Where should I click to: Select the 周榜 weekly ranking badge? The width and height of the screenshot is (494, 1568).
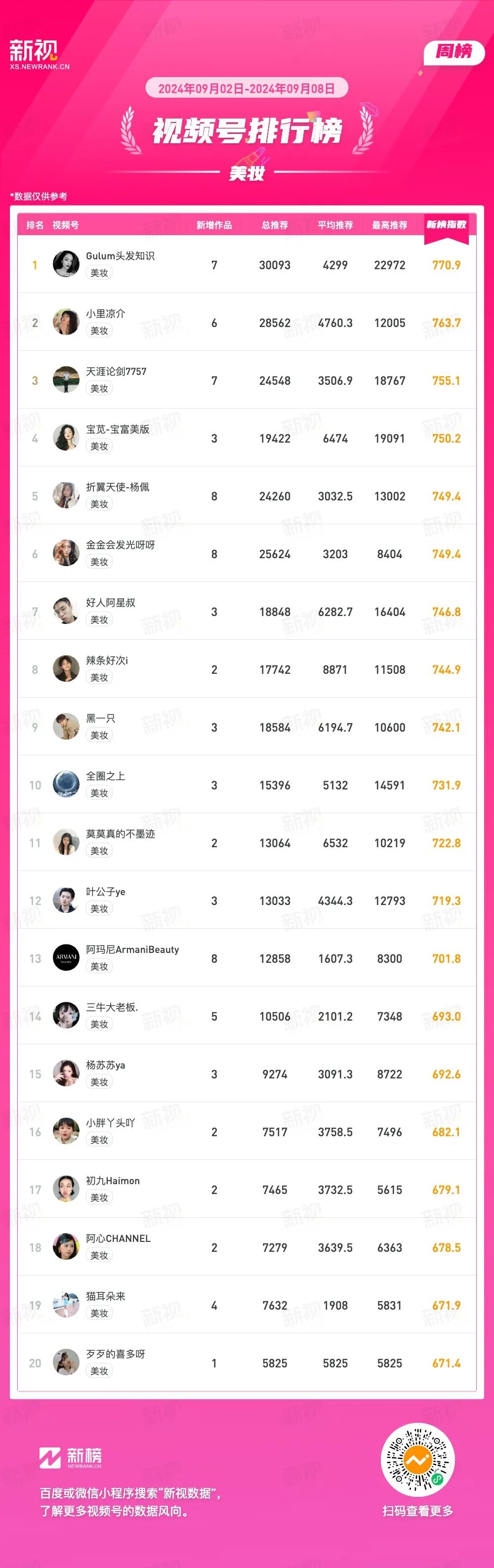click(454, 52)
